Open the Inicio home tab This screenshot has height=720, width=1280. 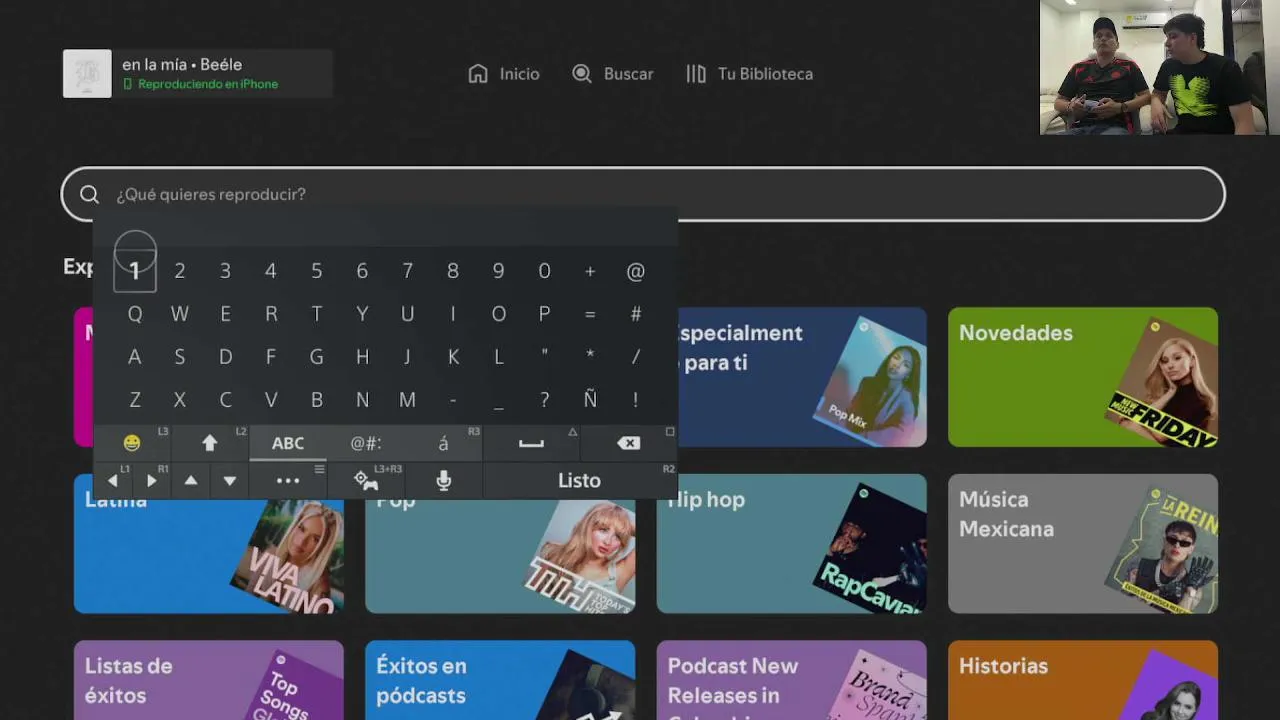[x=504, y=74]
